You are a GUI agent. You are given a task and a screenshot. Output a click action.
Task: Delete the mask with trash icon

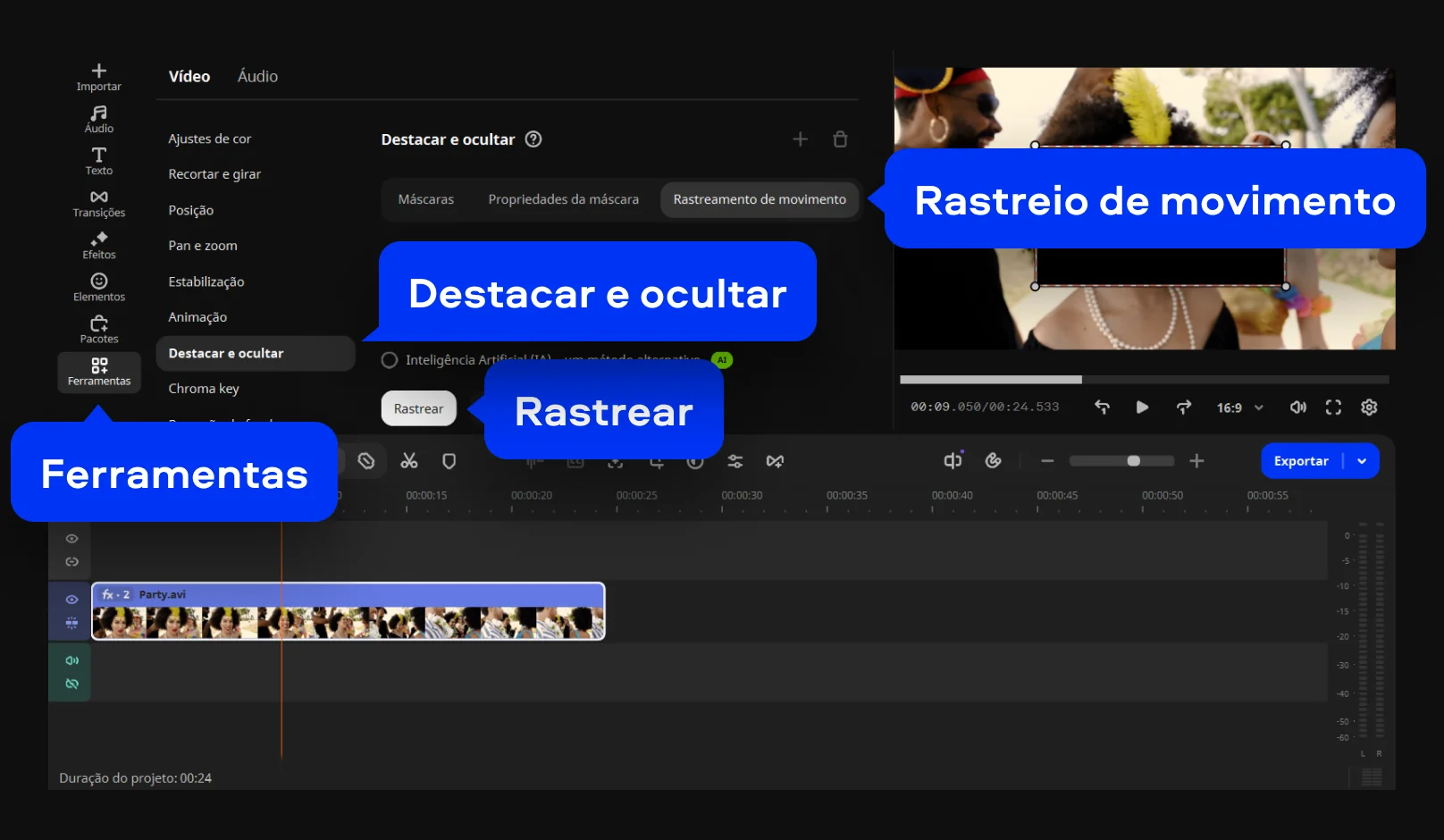click(x=840, y=139)
